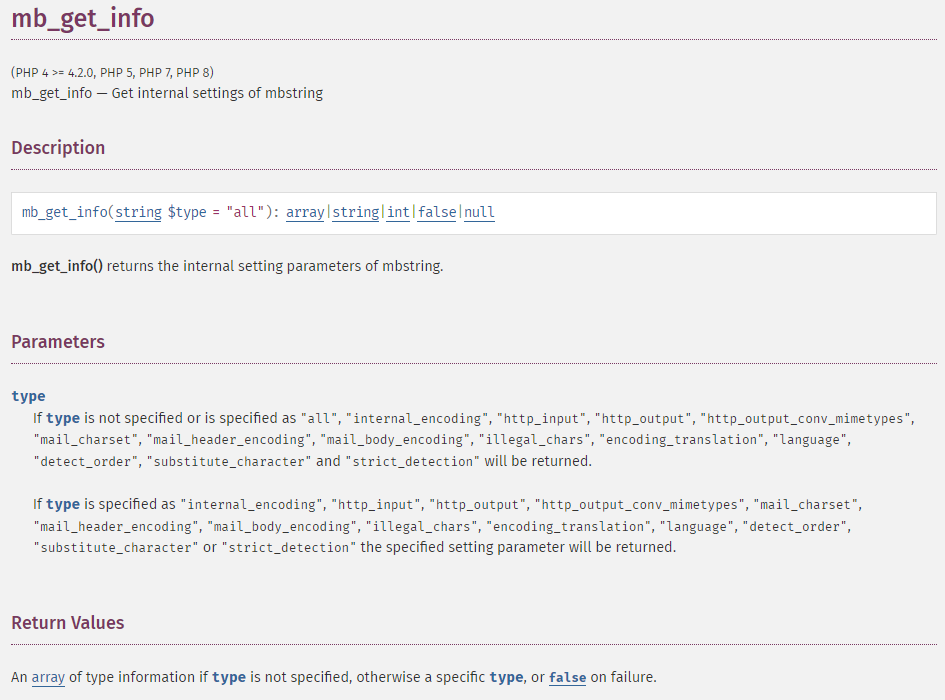This screenshot has height=700, width=945.
Task: Click the 'null' return type link
Action: click(x=479, y=212)
